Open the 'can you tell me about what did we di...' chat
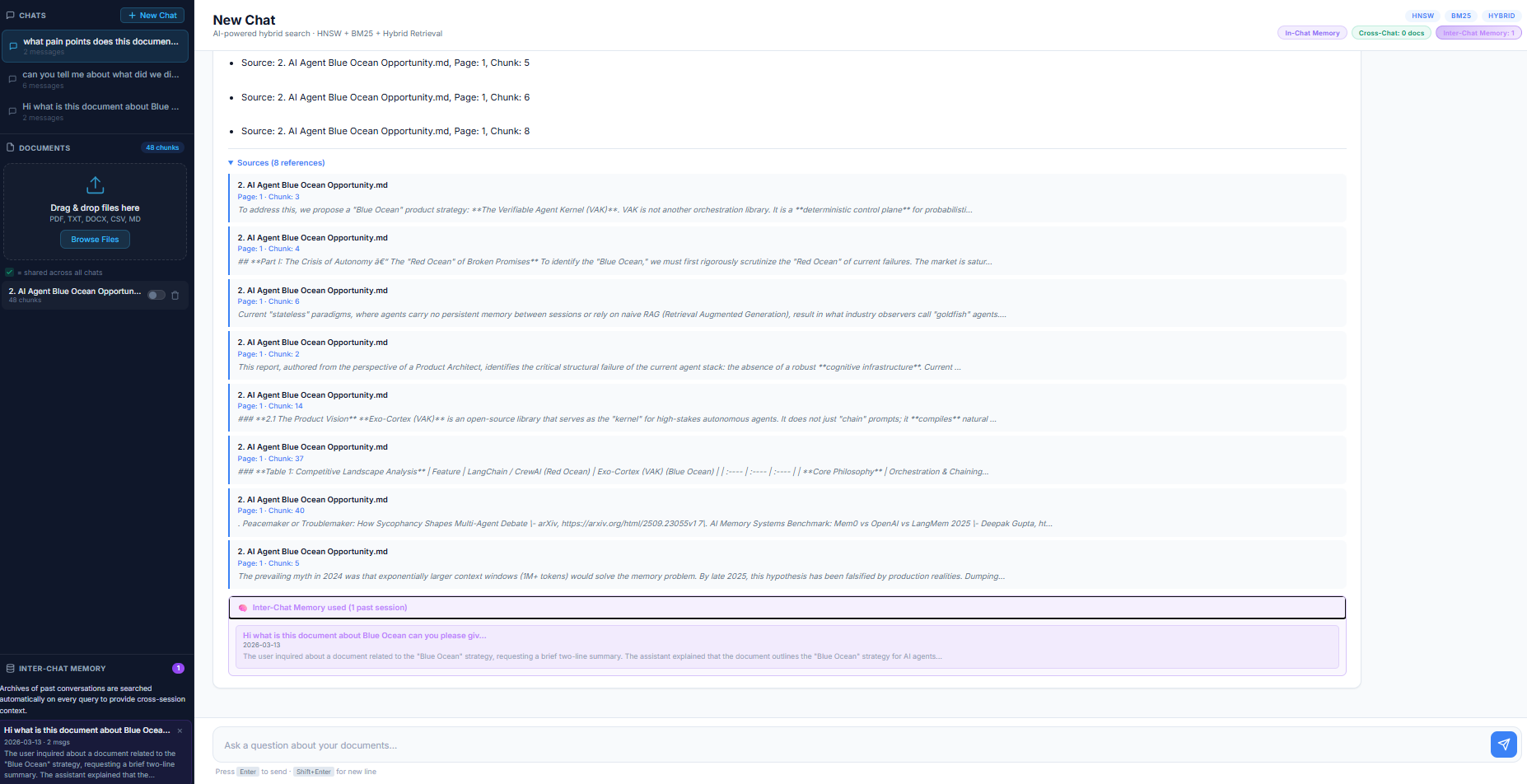The width and height of the screenshot is (1527, 784). 96,79
